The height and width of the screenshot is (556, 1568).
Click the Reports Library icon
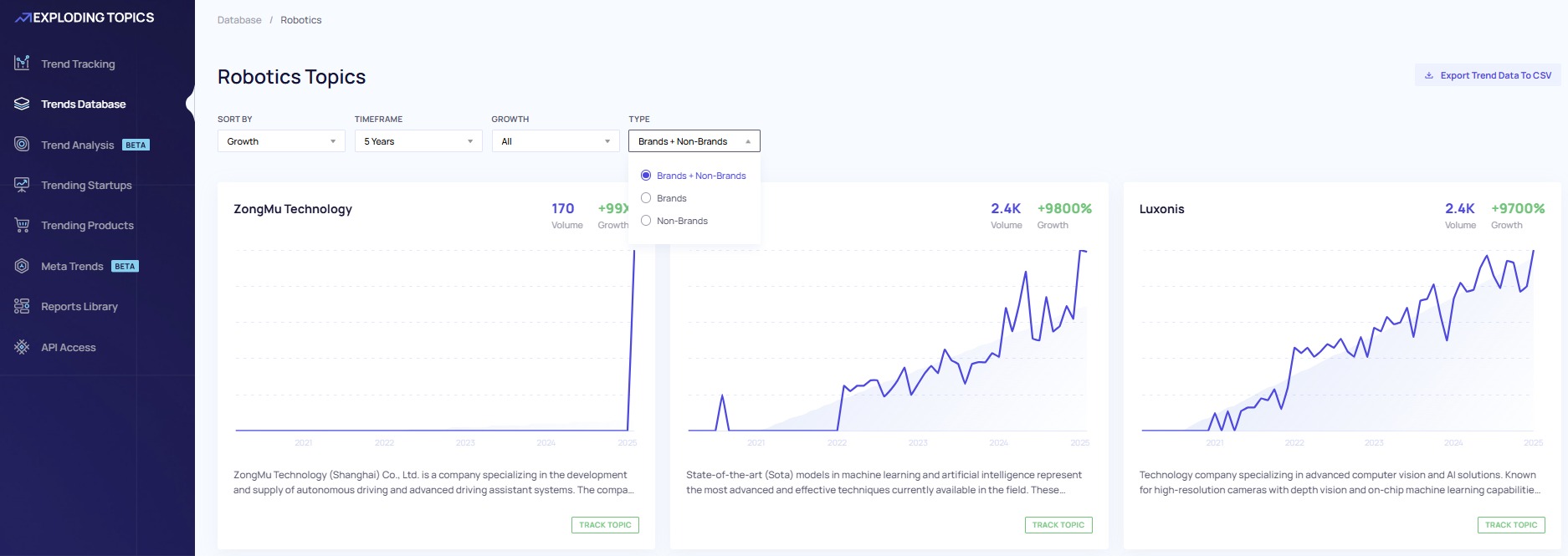[22, 306]
